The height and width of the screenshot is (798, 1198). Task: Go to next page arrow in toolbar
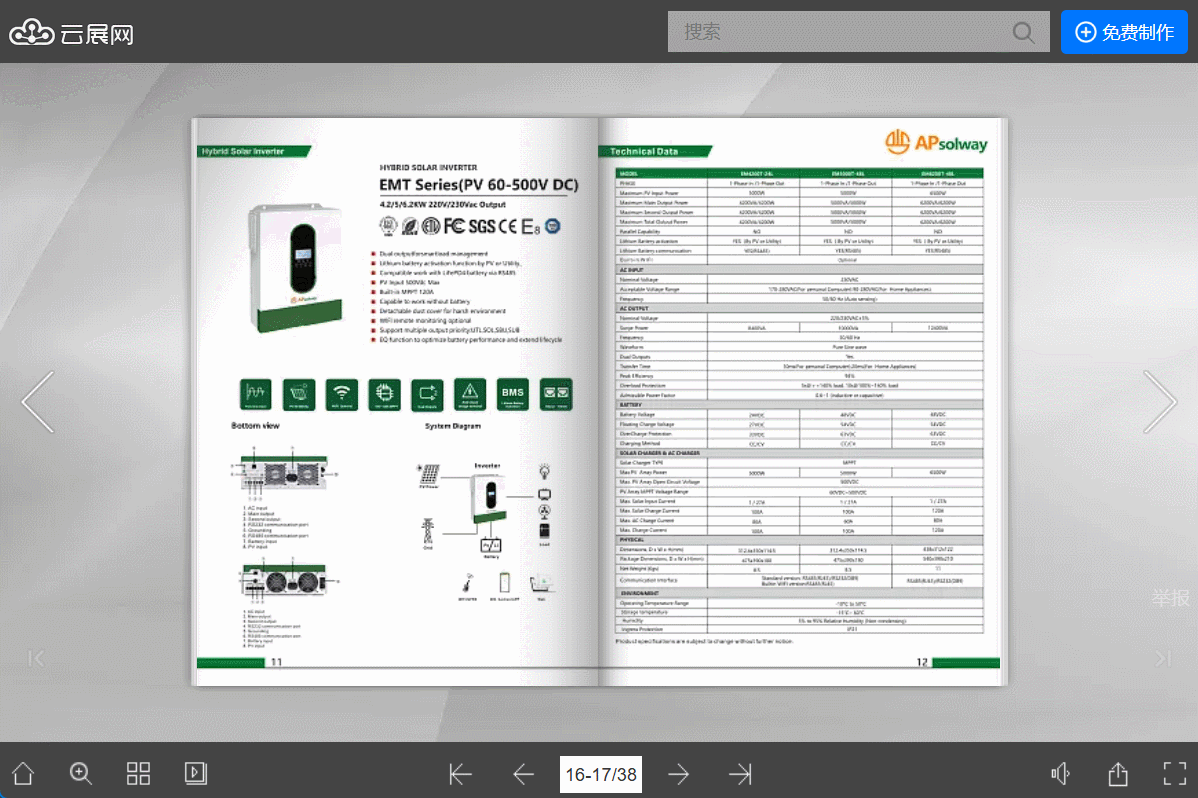(x=678, y=774)
